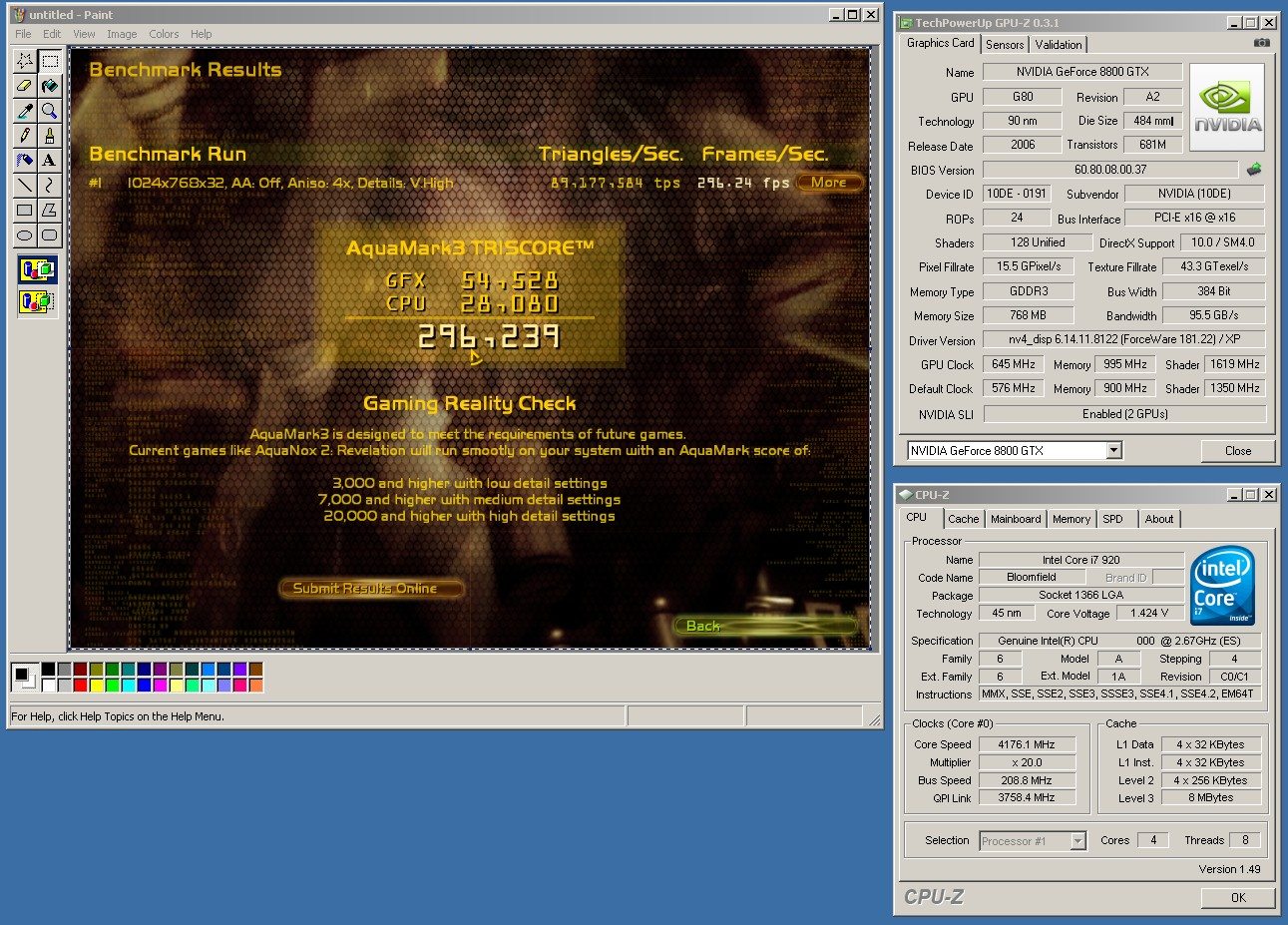This screenshot has height=925, width=1288.
Task: Switch to the SPD tab in CPU-Z
Action: tap(1113, 519)
